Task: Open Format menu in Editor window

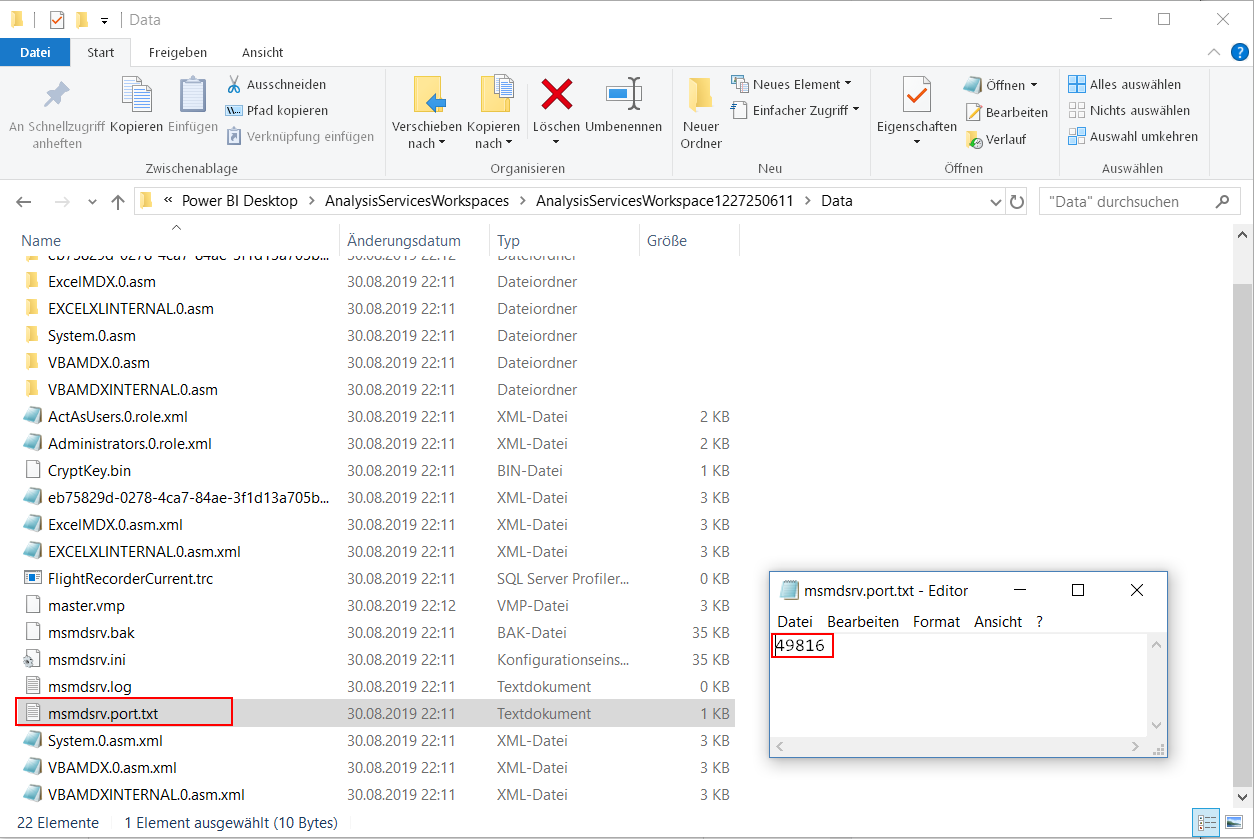Action: pyautogui.click(x=936, y=621)
